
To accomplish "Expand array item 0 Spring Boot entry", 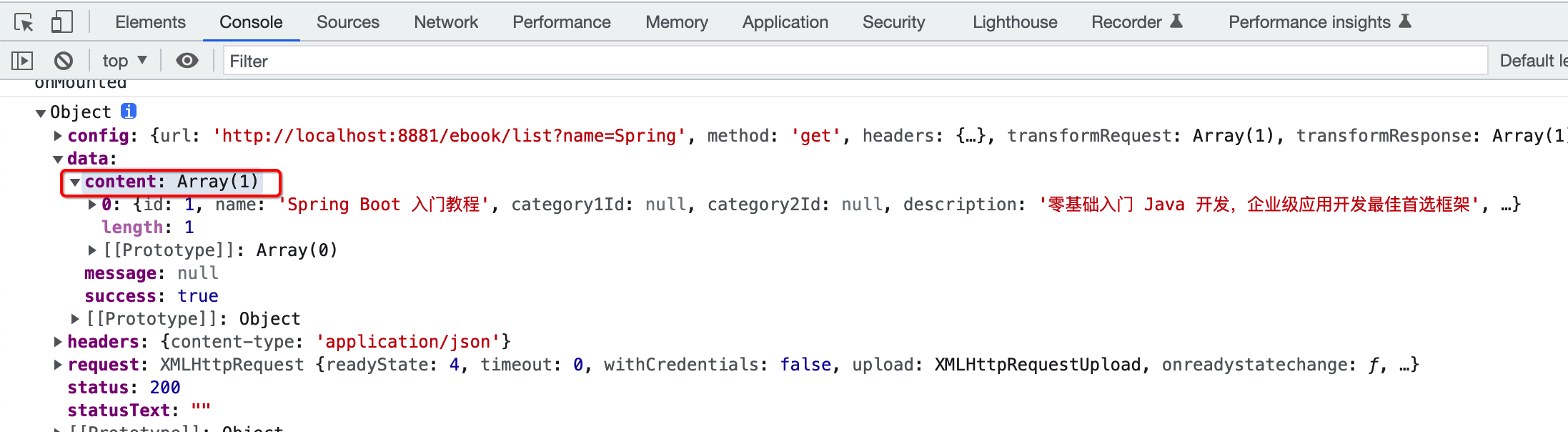I will [x=92, y=205].
